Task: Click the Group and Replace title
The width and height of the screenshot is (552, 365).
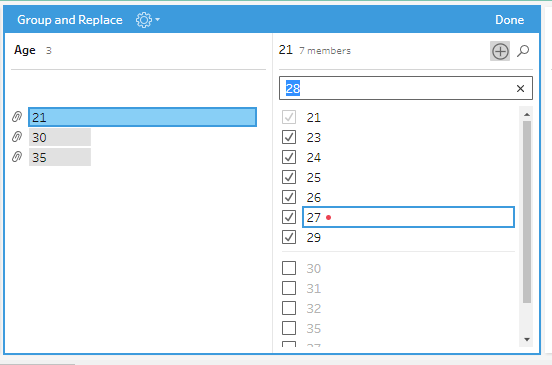Action: coord(70,20)
